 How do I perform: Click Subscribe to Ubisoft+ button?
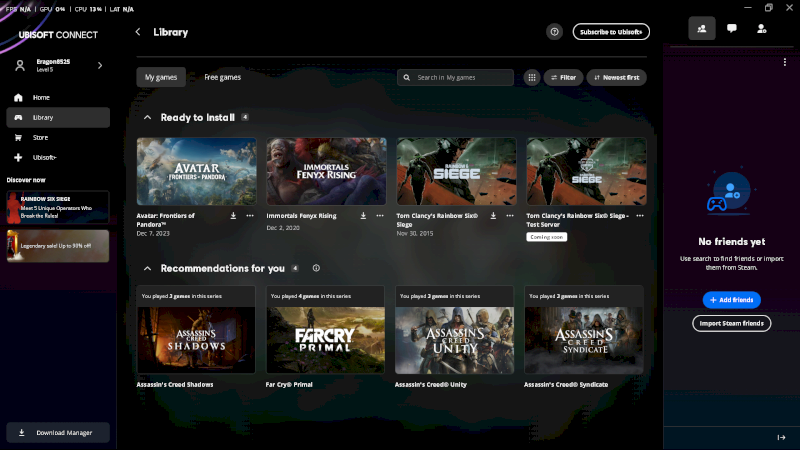611,32
